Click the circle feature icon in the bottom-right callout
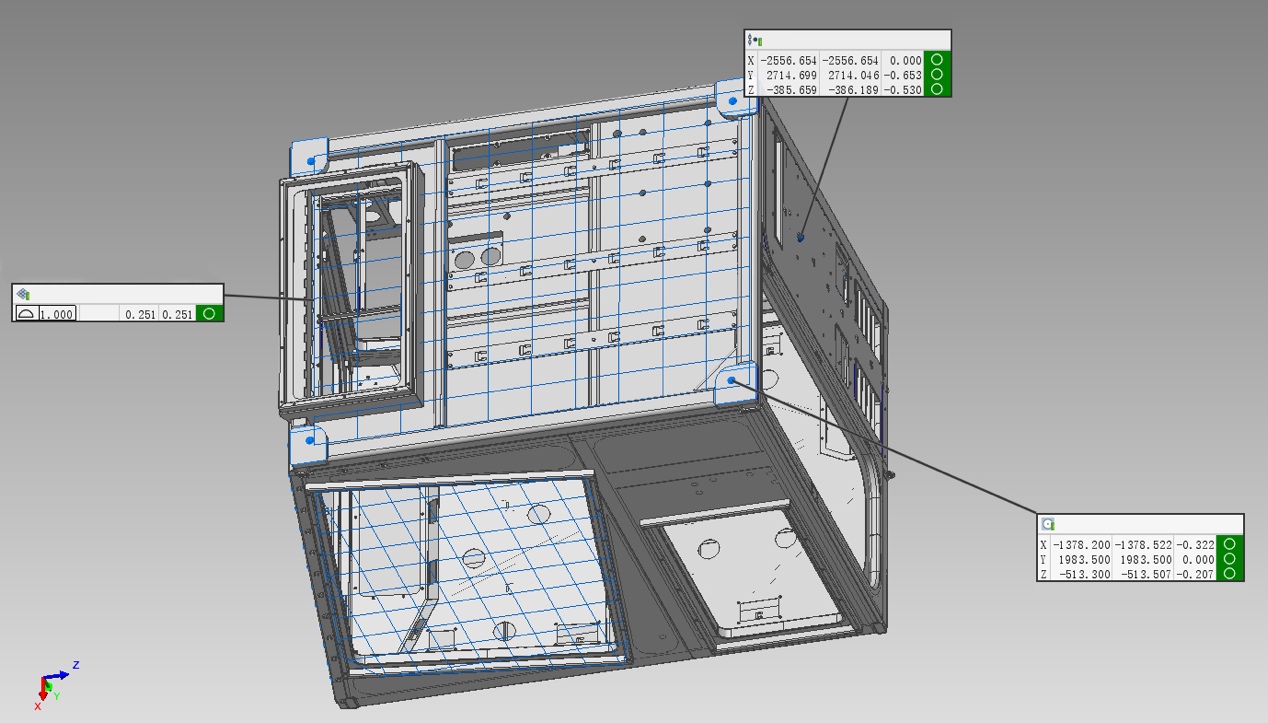Image resolution: width=1268 pixels, height=723 pixels. pos(1048,524)
